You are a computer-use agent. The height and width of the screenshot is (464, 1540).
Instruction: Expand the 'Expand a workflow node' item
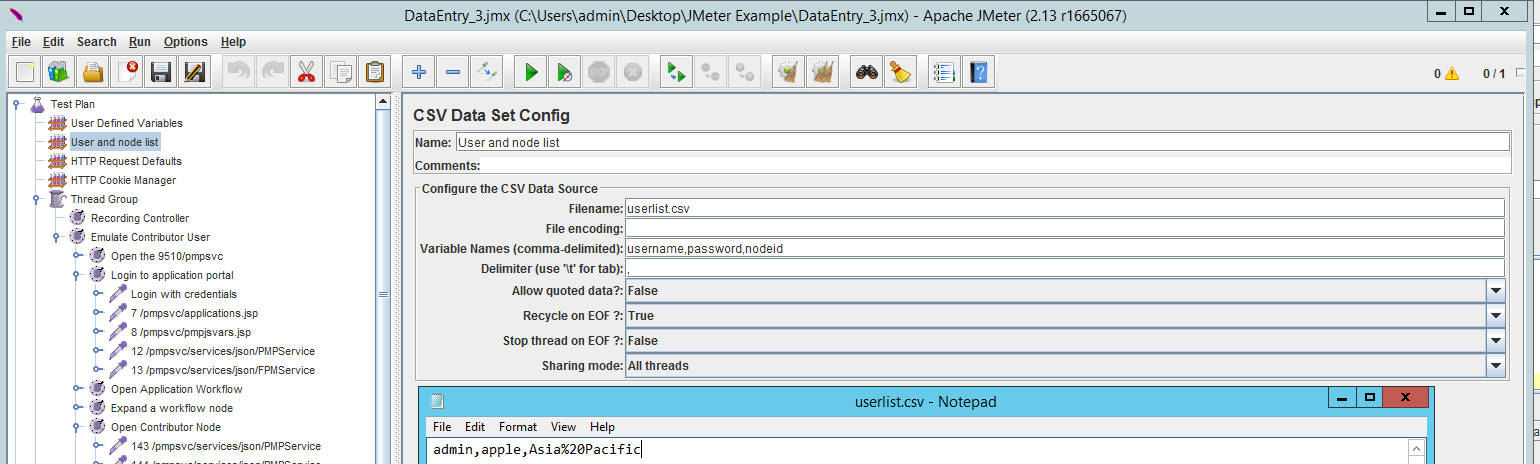click(77, 408)
